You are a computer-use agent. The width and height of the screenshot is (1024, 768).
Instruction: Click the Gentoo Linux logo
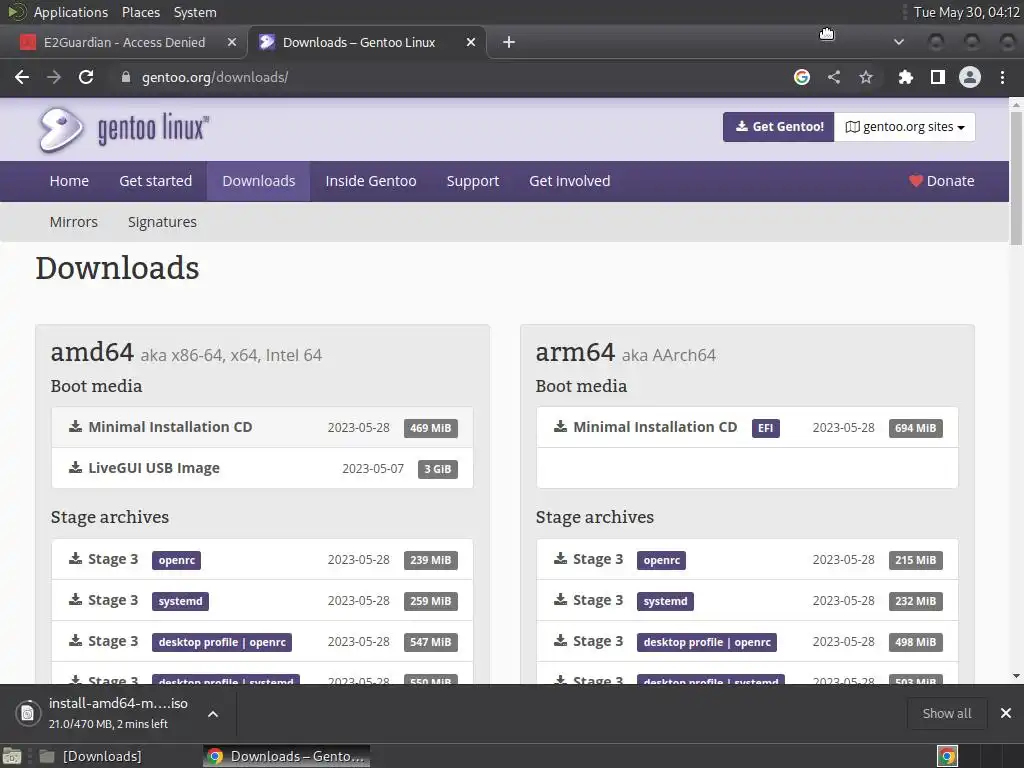coord(124,129)
